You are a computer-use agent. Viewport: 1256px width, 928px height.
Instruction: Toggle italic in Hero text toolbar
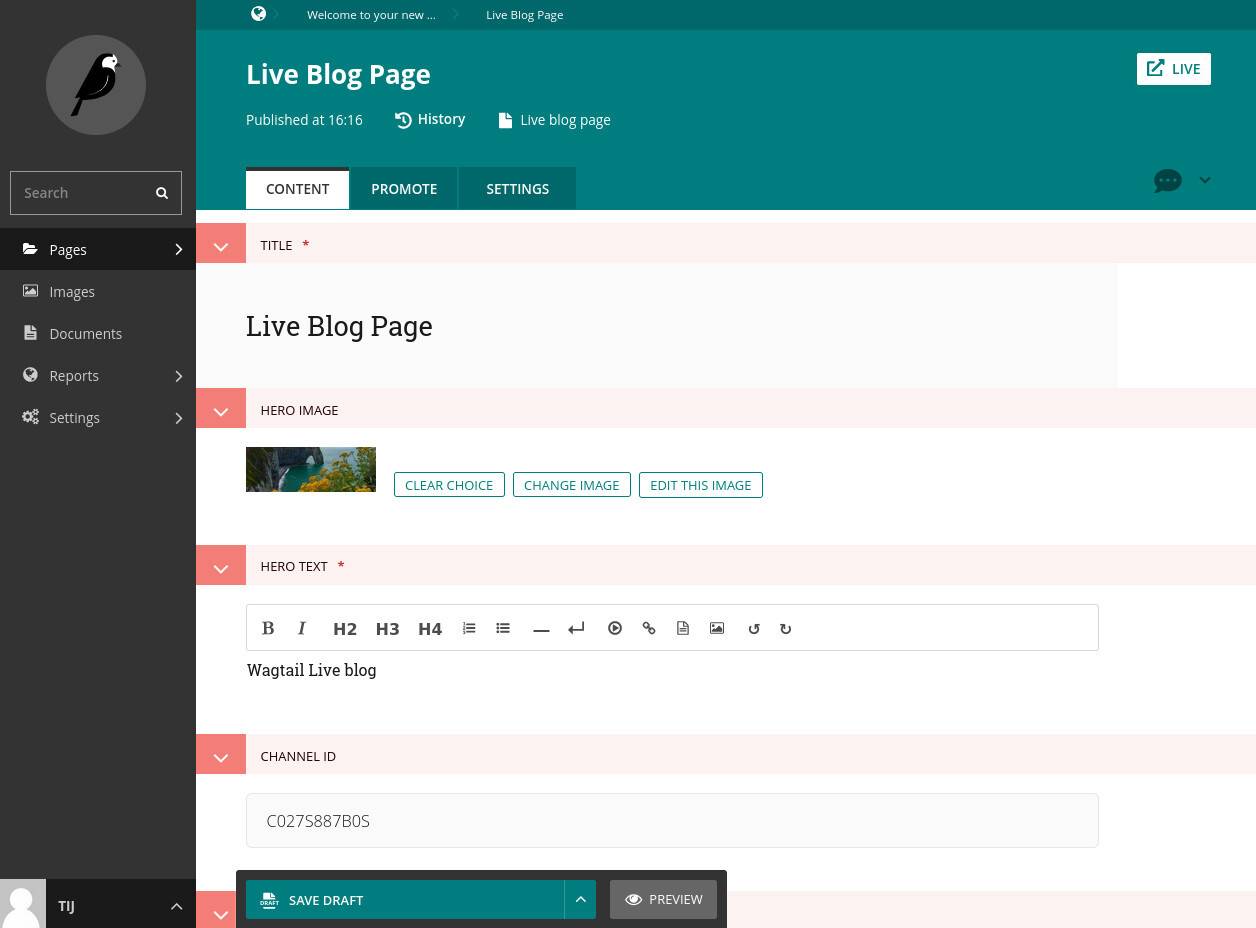pyautogui.click(x=302, y=628)
